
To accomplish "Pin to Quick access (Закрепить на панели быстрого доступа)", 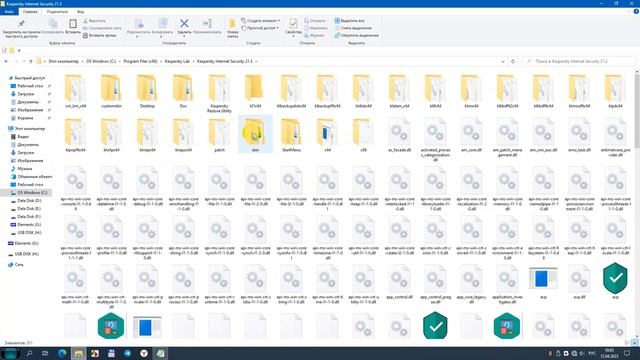I will pyautogui.click(x=21, y=28).
